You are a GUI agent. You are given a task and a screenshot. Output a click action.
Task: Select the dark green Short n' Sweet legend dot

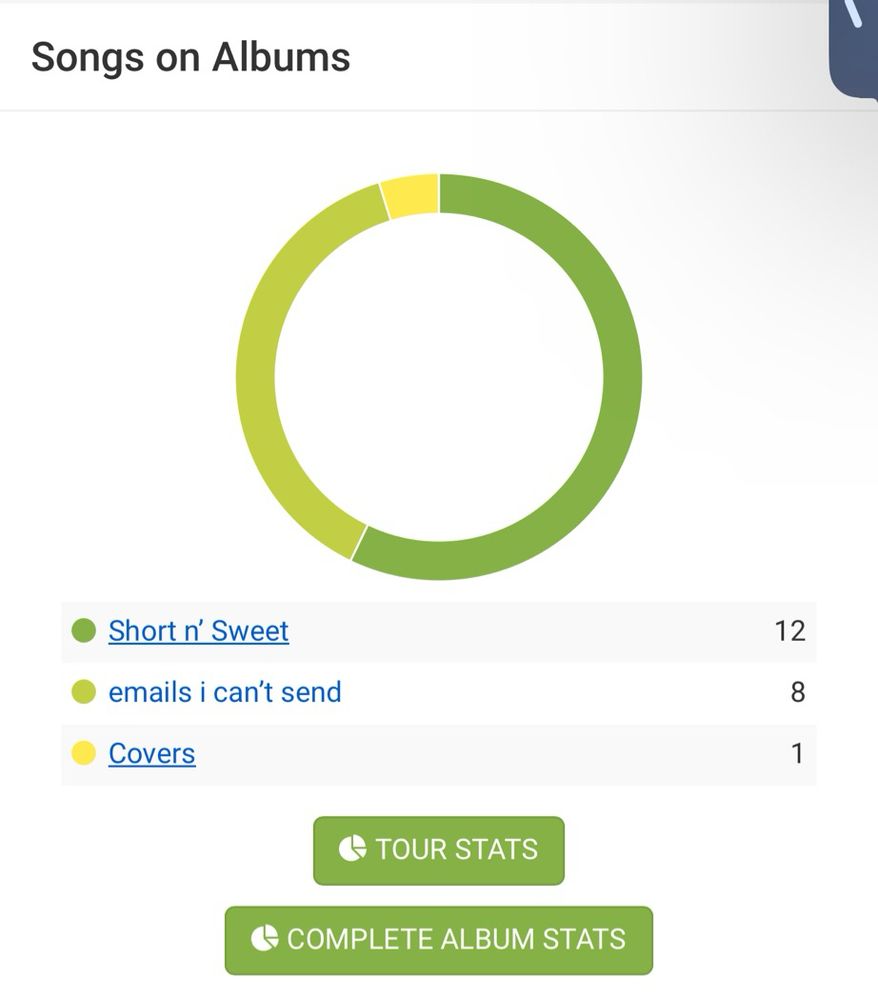(x=84, y=631)
